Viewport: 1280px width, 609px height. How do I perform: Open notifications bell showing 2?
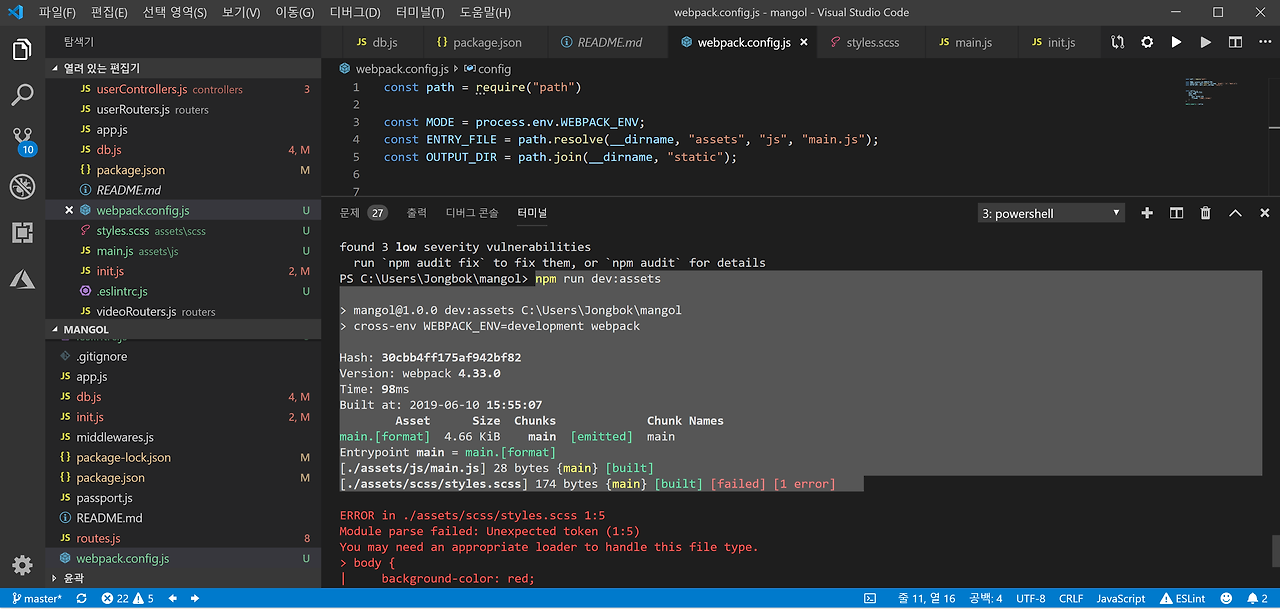pyautogui.click(x=1257, y=598)
